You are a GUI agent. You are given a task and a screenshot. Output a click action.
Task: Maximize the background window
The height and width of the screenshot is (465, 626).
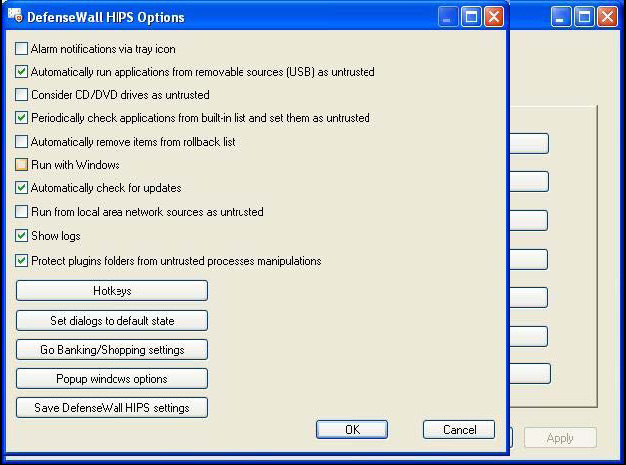tap(584, 17)
